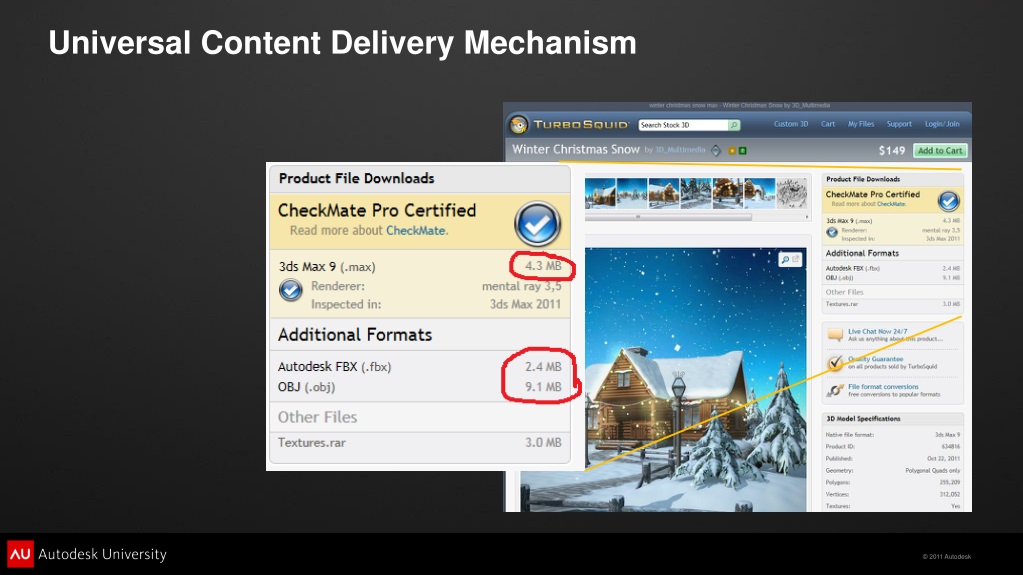Click the yellow star icon in title bar
Screen dimensions: 1023x575
point(732,151)
